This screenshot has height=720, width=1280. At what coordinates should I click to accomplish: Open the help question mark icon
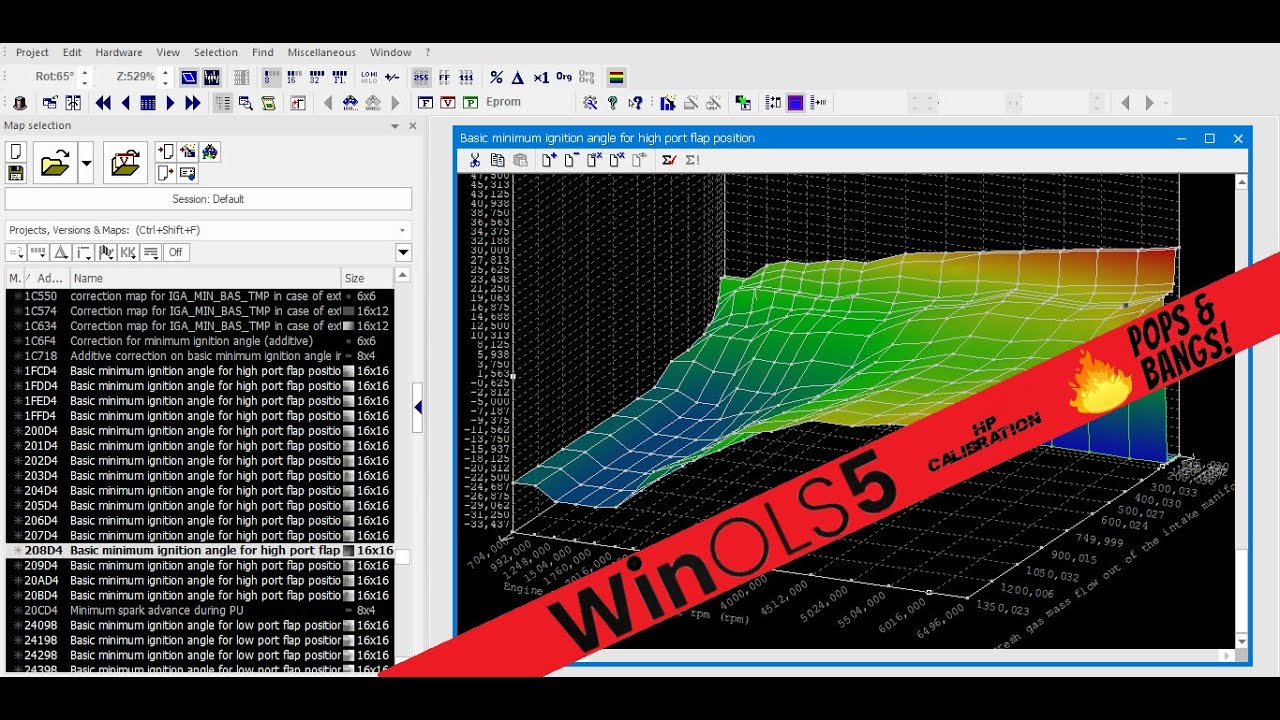[613, 102]
